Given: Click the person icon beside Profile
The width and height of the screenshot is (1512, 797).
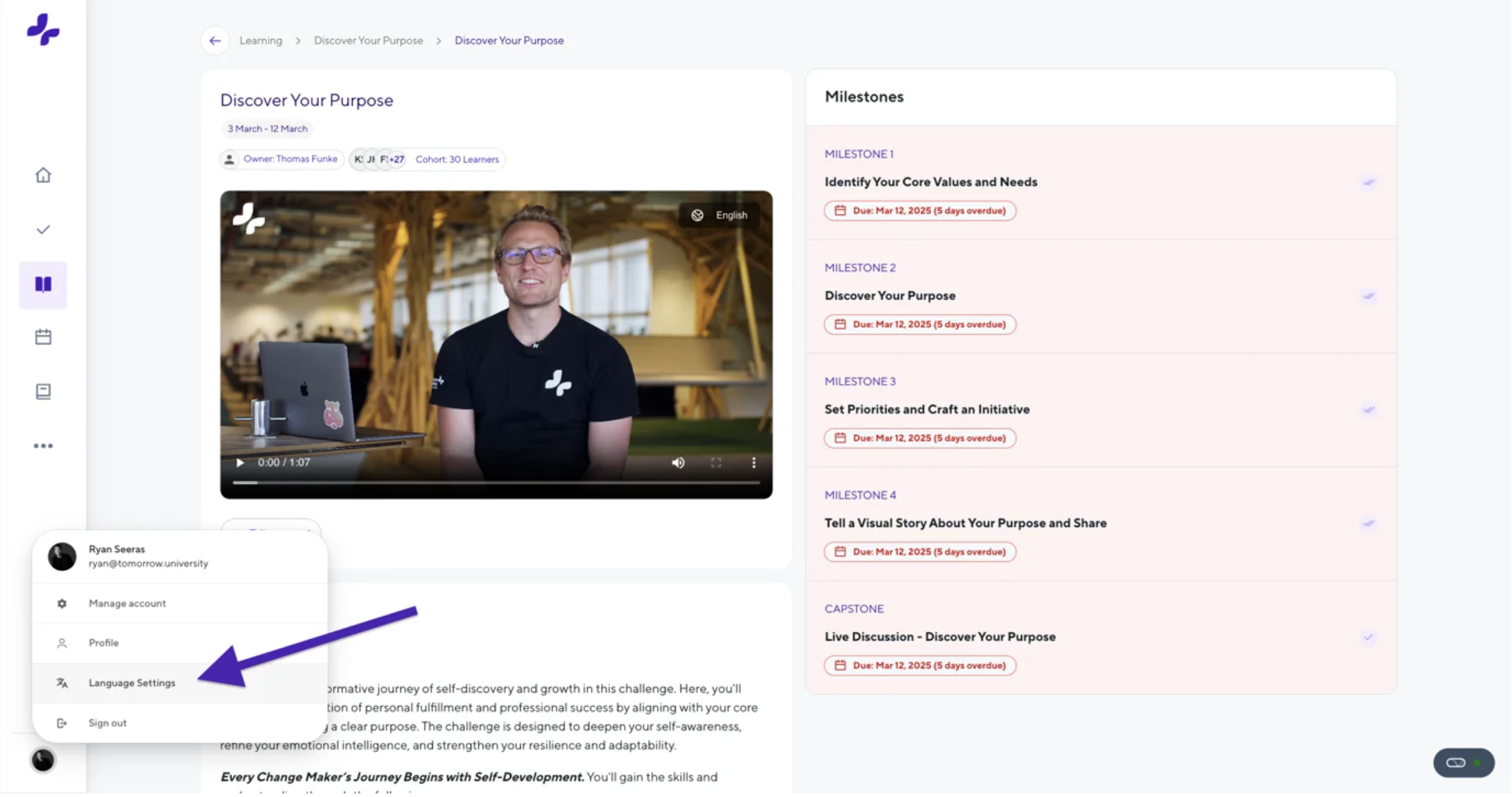Looking at the screenshot, I should [x=62, y=643].
